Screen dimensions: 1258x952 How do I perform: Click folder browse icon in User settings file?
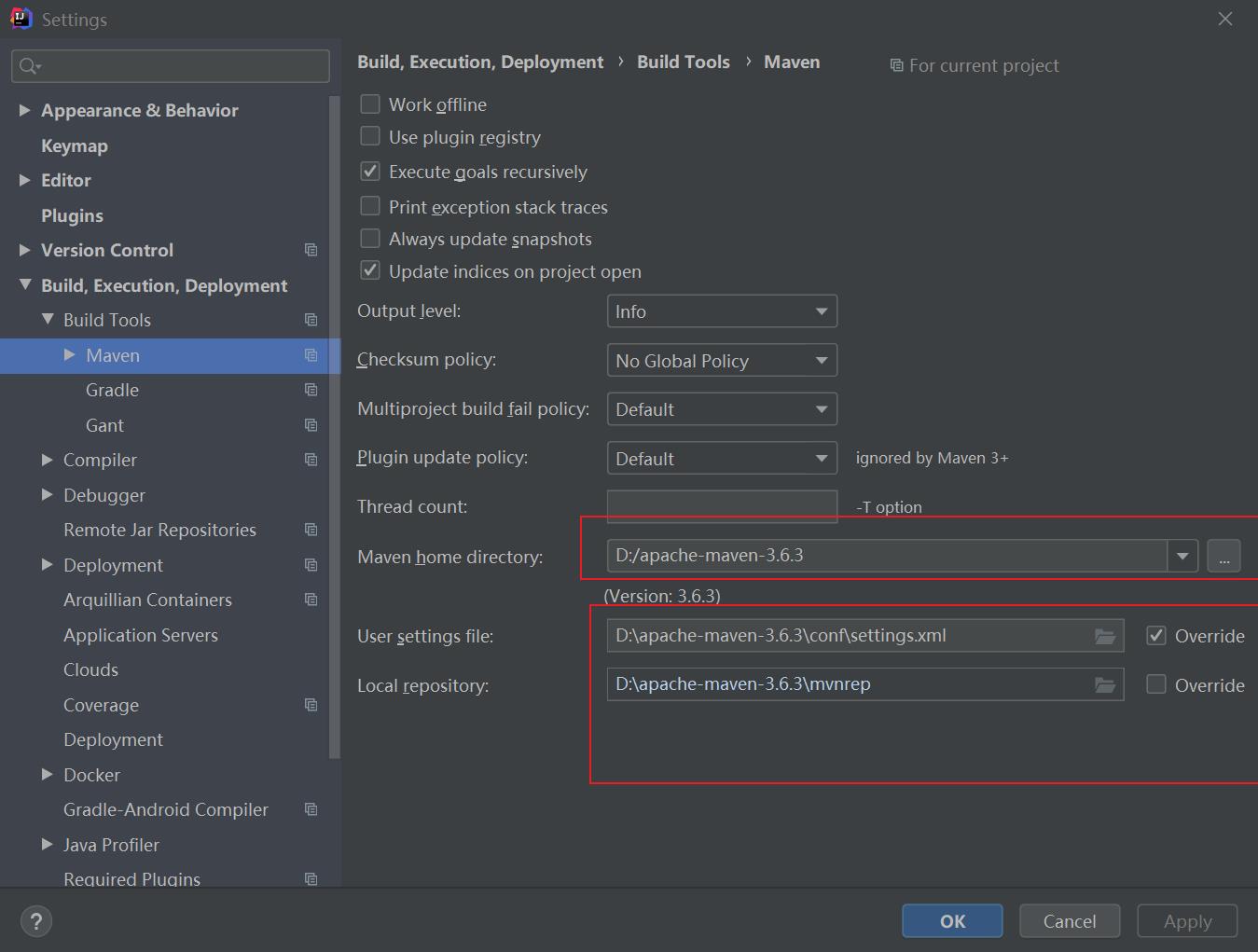click(x=1105, y=636)
